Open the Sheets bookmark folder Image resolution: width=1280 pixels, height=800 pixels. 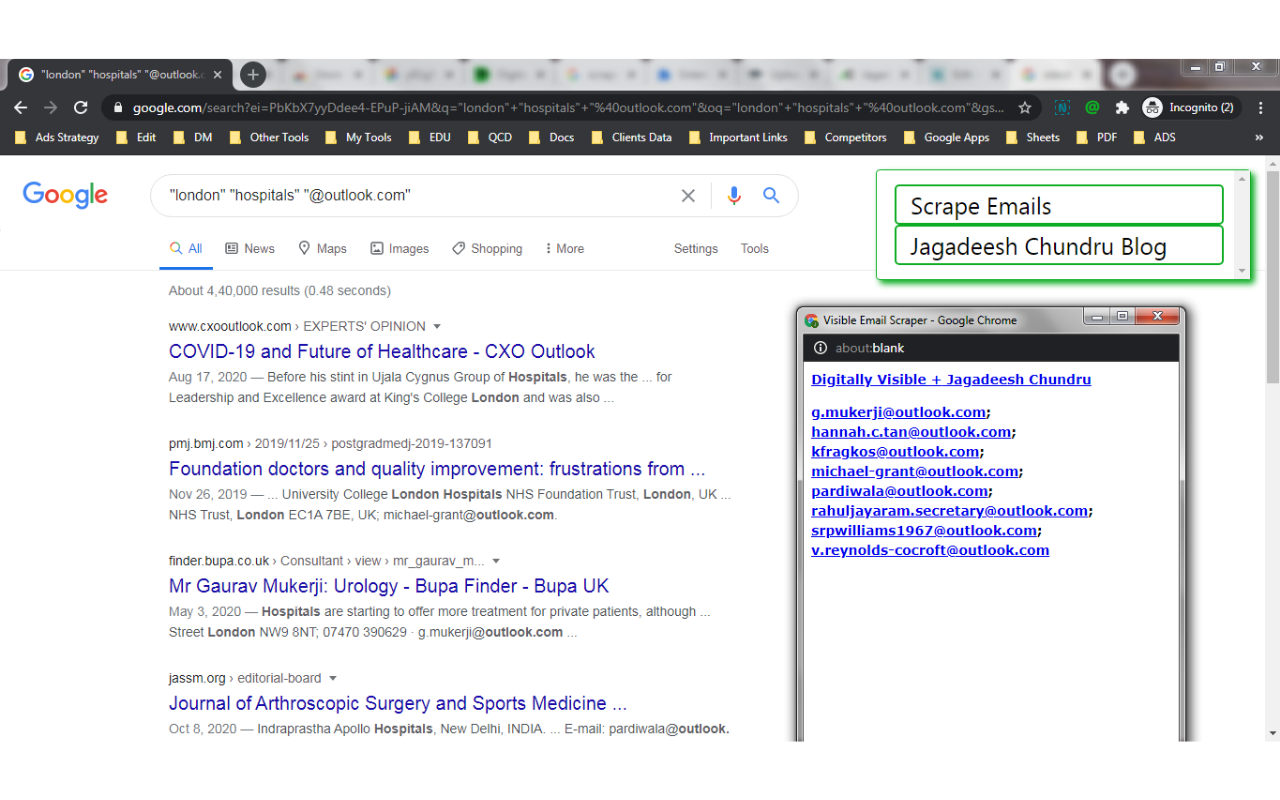pos(1032,137)
